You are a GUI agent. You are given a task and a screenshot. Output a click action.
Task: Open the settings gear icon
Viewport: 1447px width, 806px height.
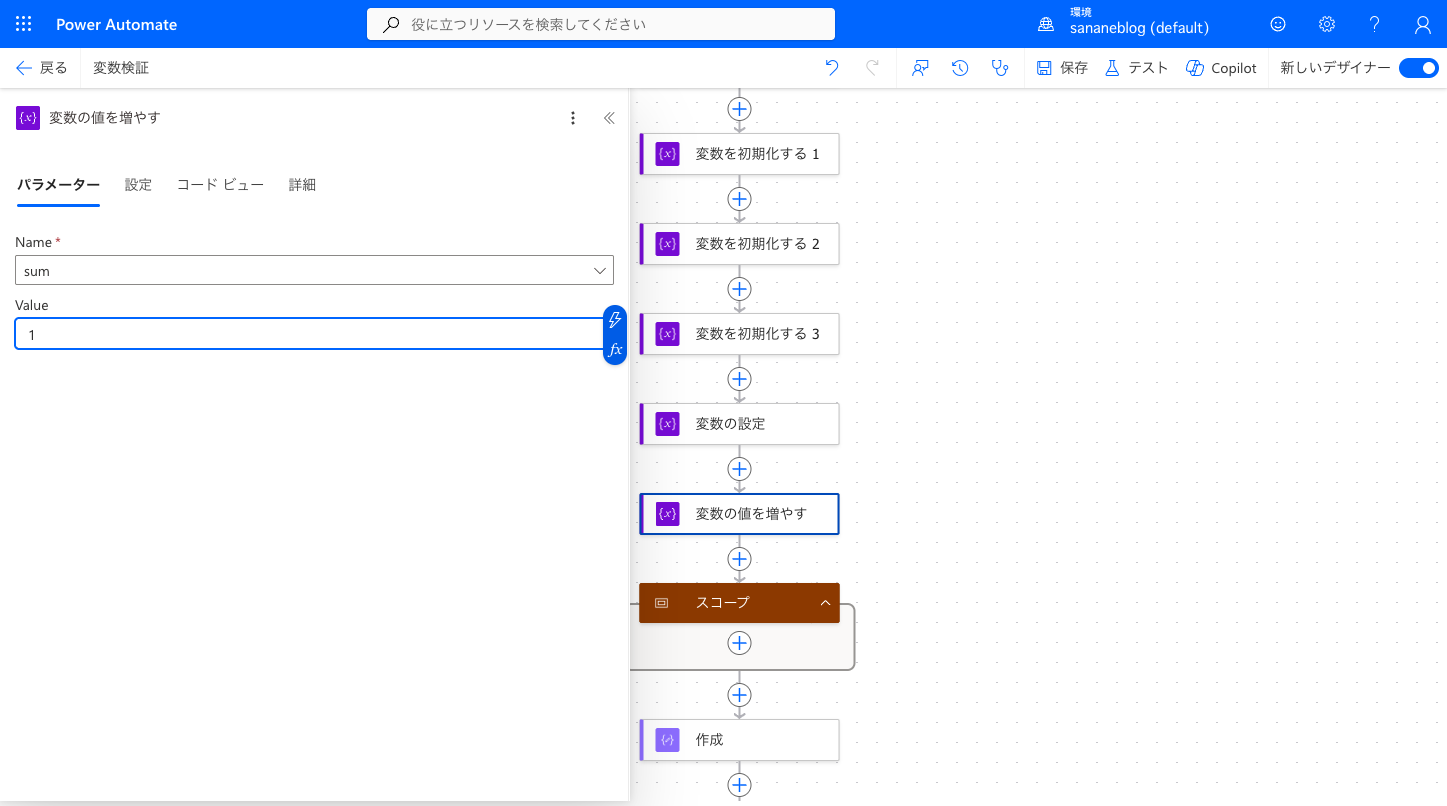[x=1326, y=24]
